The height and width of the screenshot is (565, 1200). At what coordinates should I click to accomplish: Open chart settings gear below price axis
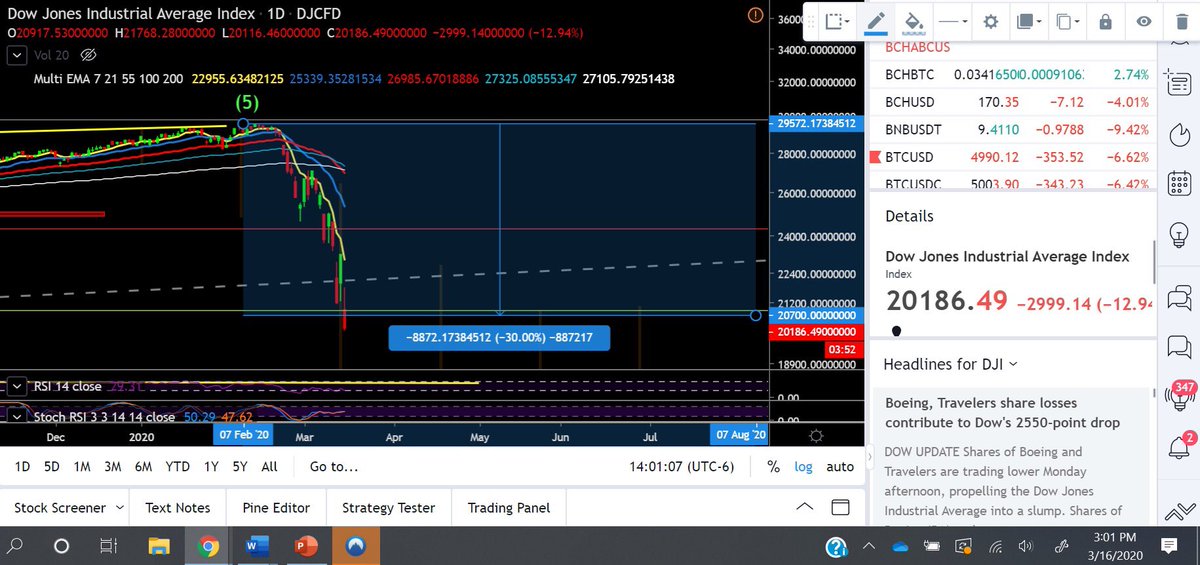tap(816, 435)
